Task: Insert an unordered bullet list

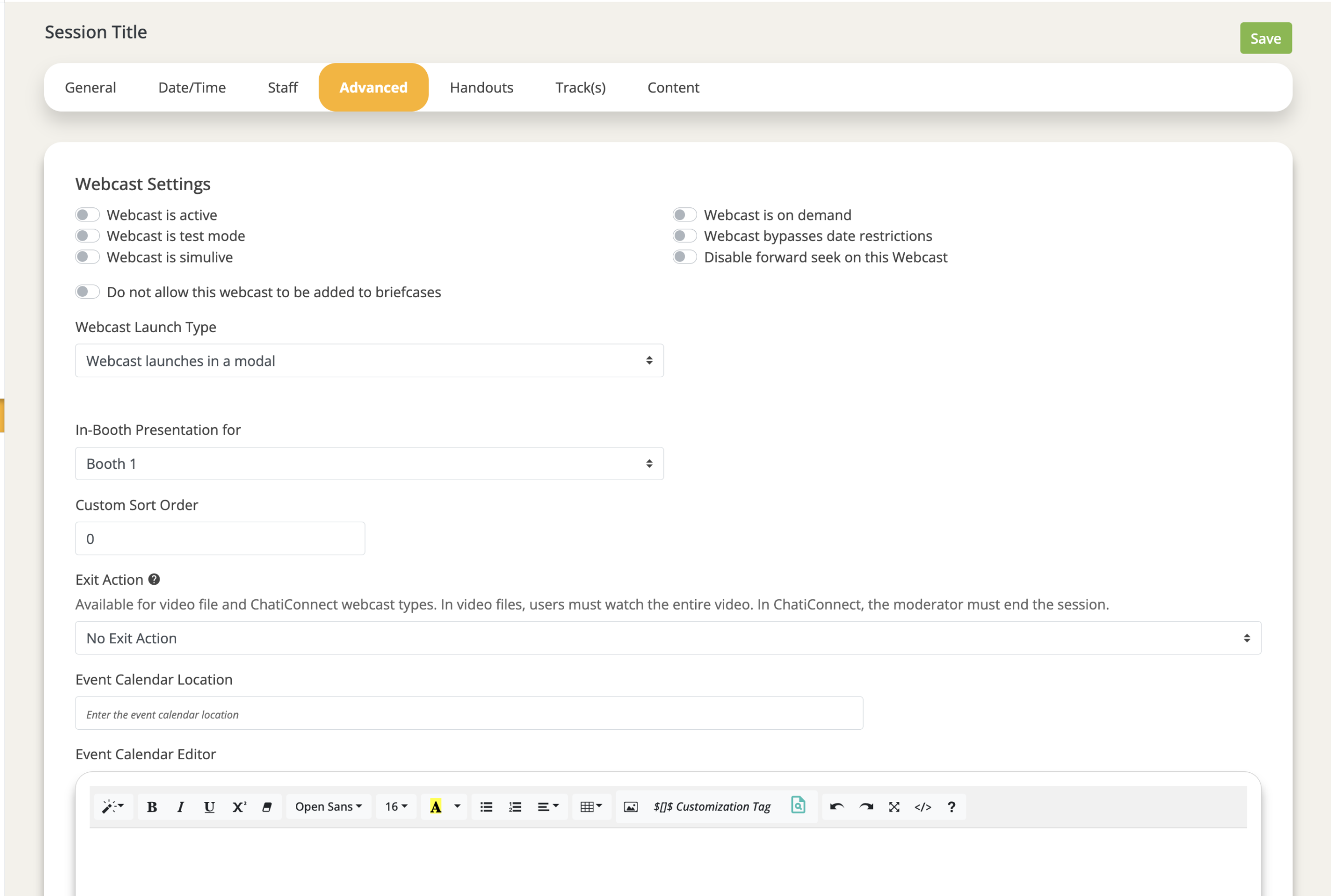Action: pos(486,806)
